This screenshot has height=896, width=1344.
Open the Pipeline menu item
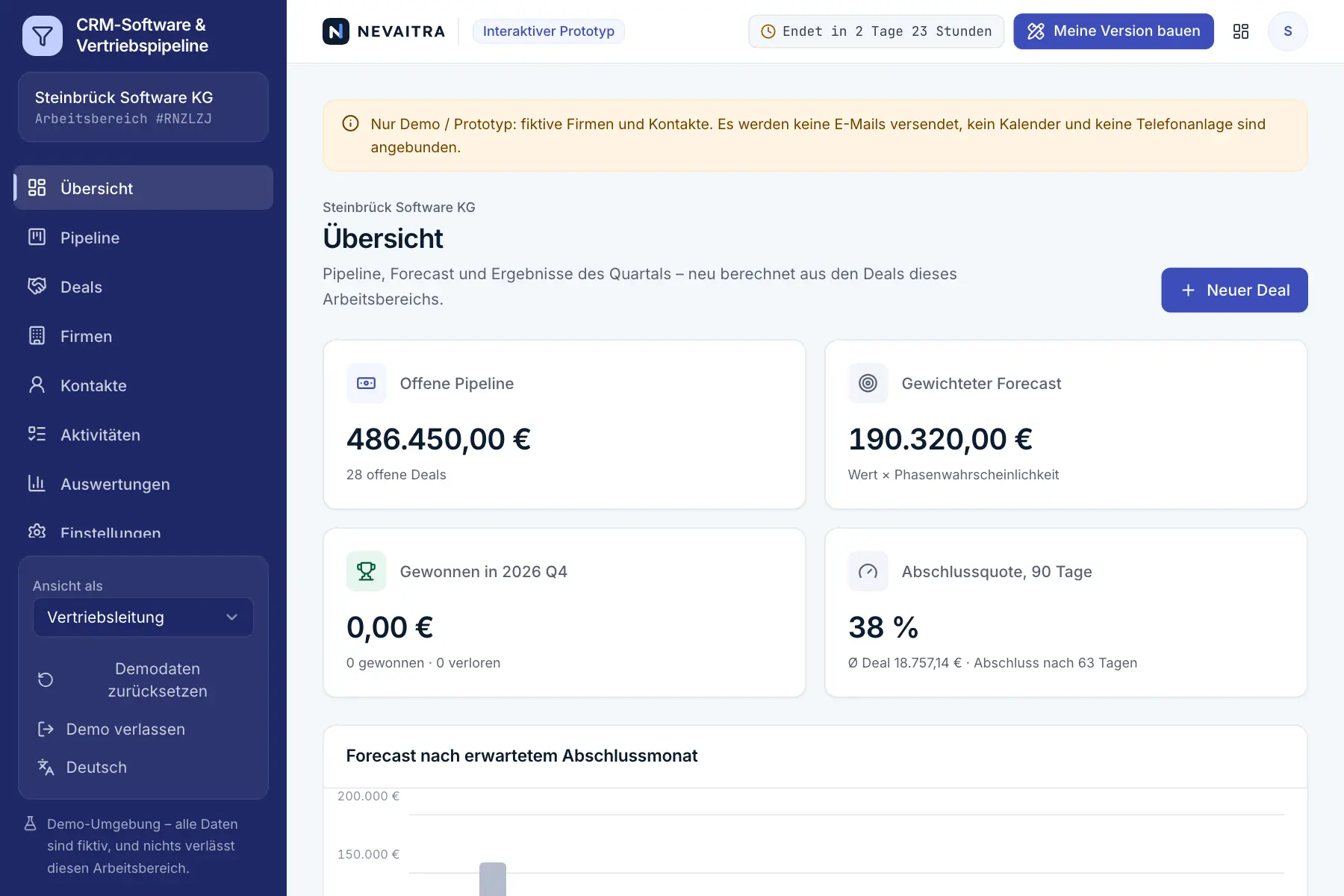pos(143,237)
